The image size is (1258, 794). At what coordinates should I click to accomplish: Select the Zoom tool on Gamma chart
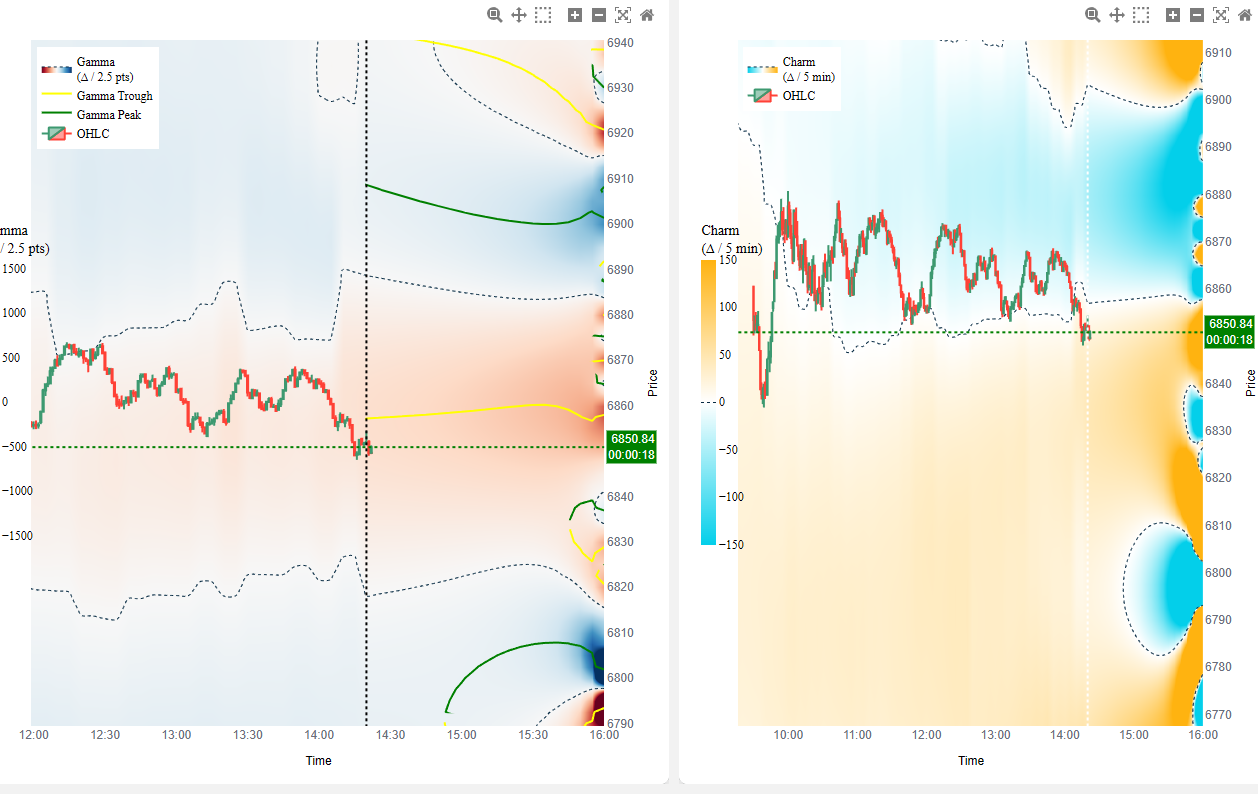point(495,15)
